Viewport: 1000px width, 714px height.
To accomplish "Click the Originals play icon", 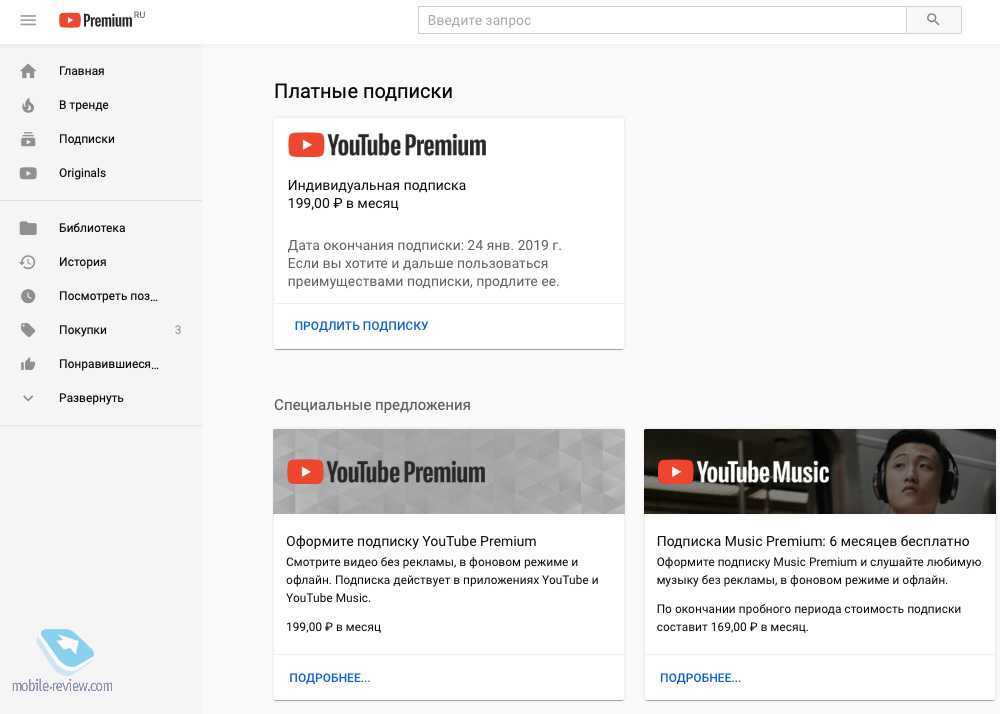I will click(28, 173).
